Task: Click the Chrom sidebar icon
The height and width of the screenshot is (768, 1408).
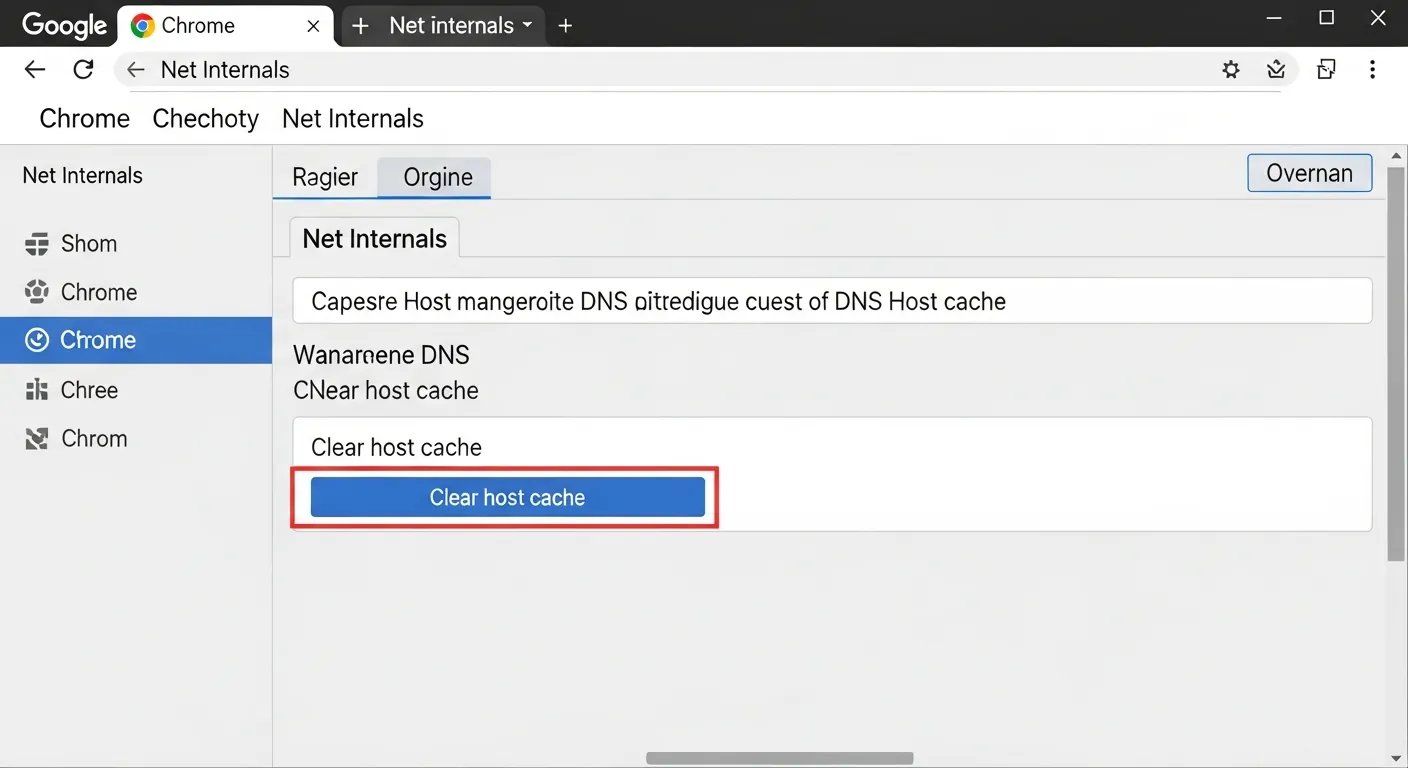Action: coord(37,438)
